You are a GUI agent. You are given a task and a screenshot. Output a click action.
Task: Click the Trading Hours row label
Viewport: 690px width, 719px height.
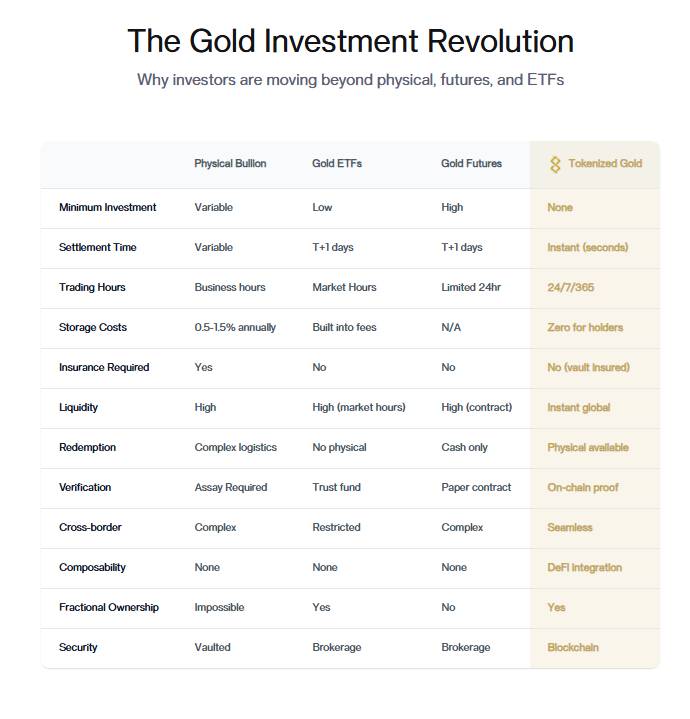tap(92, 288)
